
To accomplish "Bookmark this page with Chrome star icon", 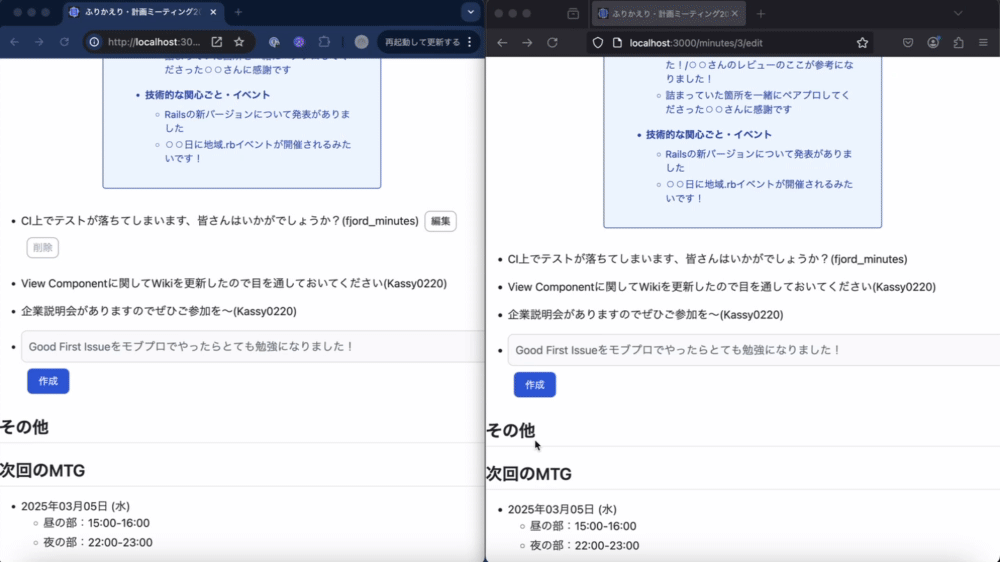I will [239, 42].
